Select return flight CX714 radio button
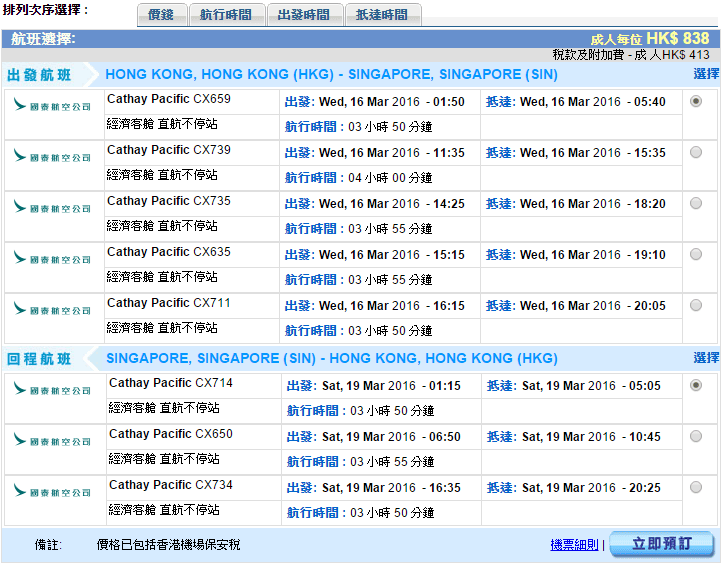The image size is (726, 568). pos(696,385)
